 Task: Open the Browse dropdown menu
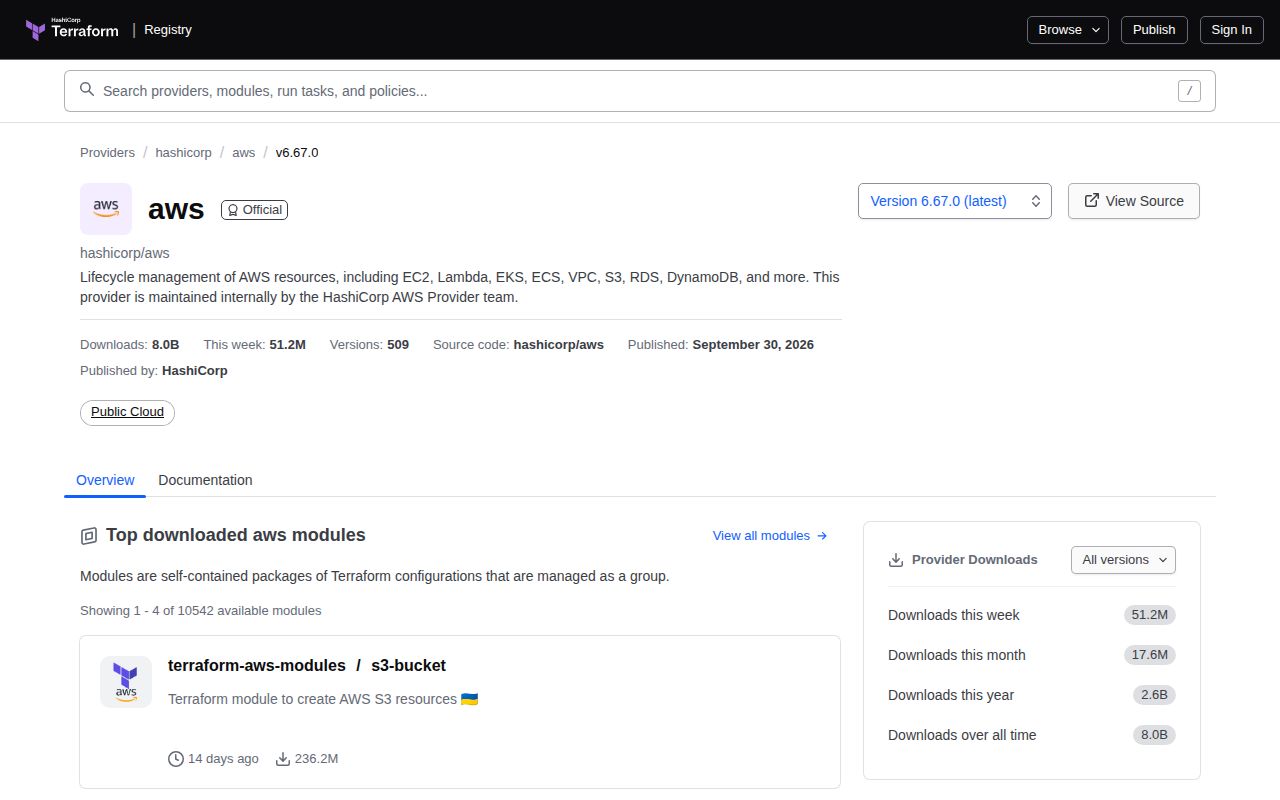pos(1068,30)
